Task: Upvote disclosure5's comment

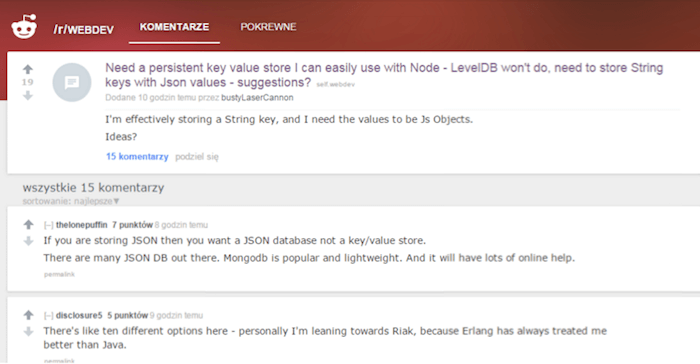Action: click(x=29, y=315)
